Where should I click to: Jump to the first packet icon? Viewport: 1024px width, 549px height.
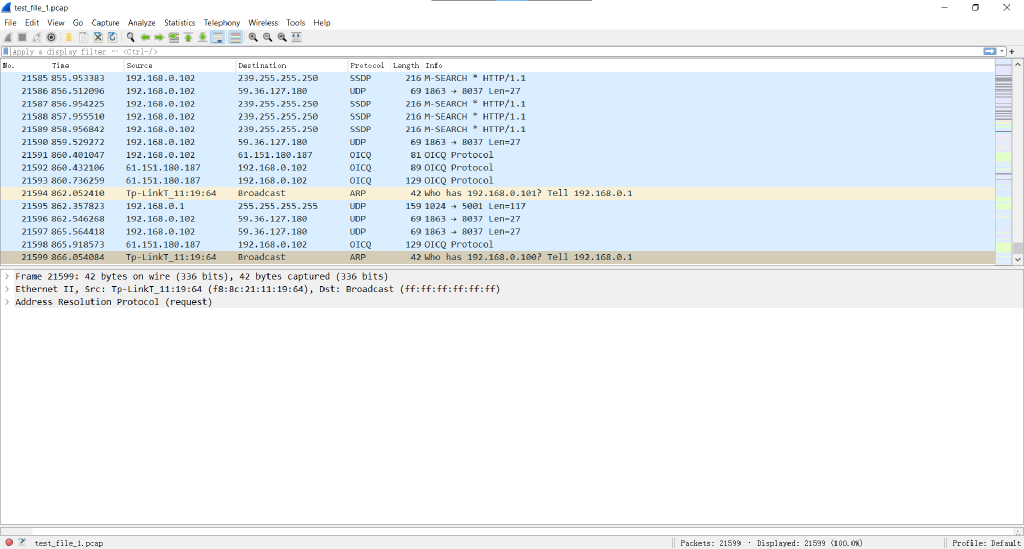click(188, 37)
